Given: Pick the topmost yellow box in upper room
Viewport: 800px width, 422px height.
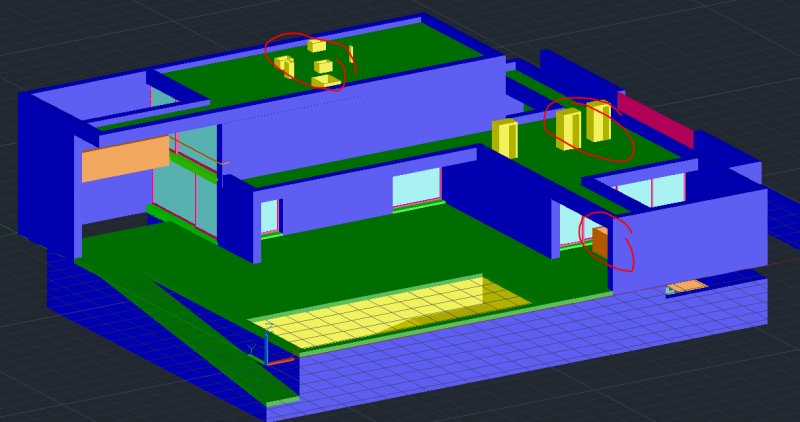Looking at the screenshot, I should tap(316, 46).
